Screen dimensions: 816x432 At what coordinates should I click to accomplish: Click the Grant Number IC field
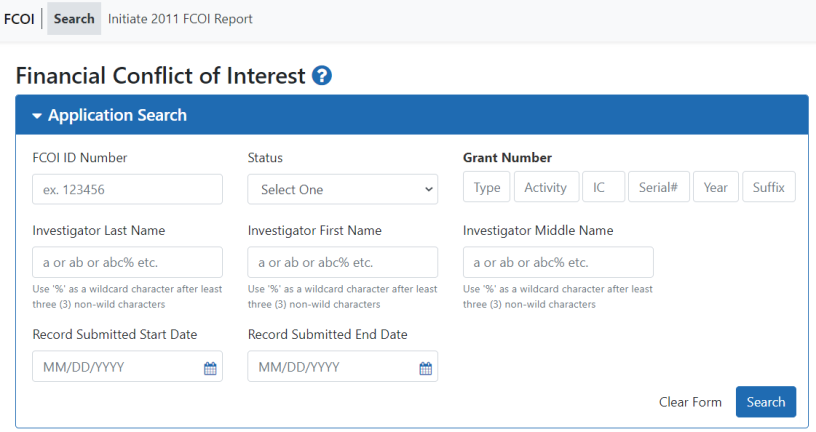tap(603, 187)
